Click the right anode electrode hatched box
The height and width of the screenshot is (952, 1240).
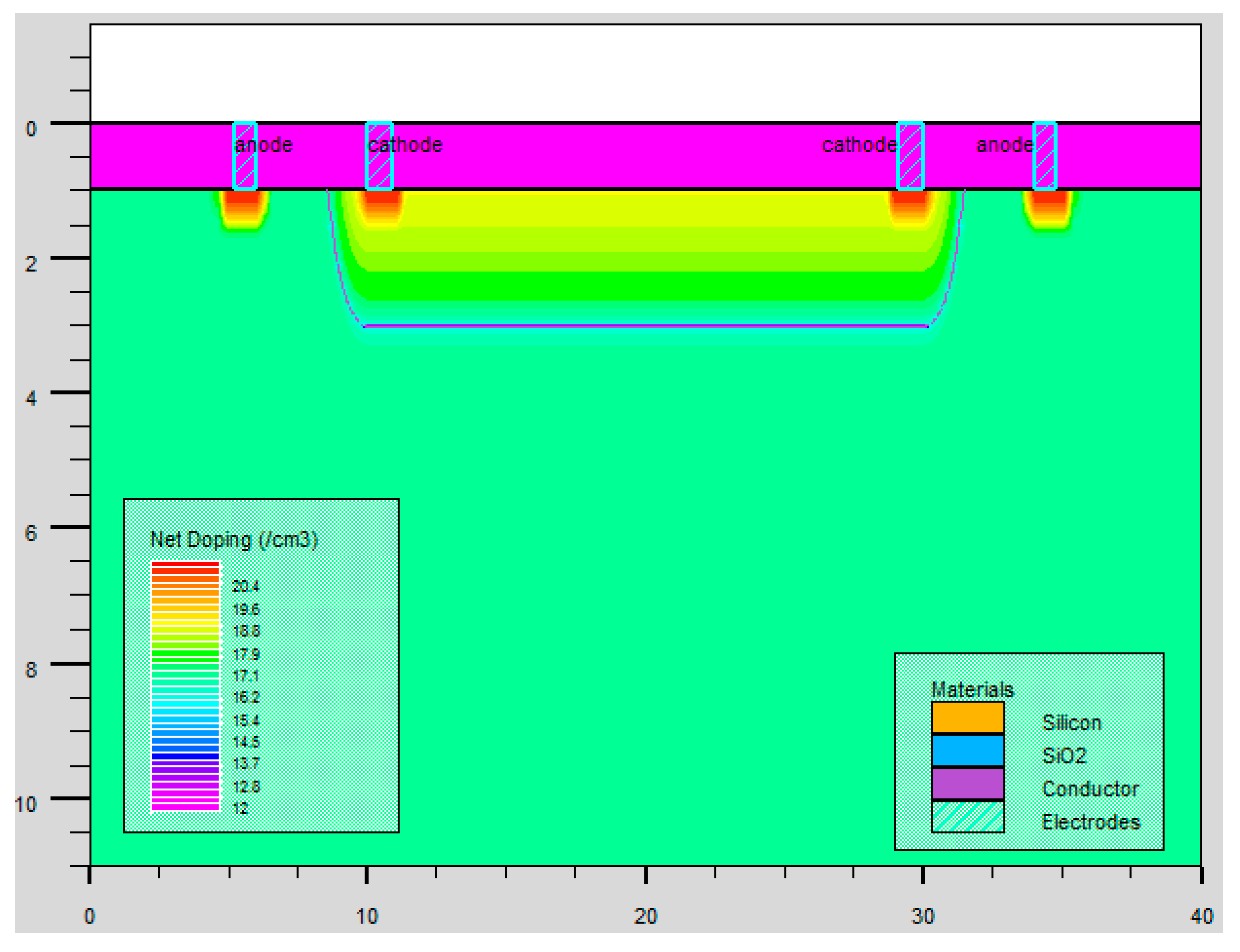(1045, 157)
